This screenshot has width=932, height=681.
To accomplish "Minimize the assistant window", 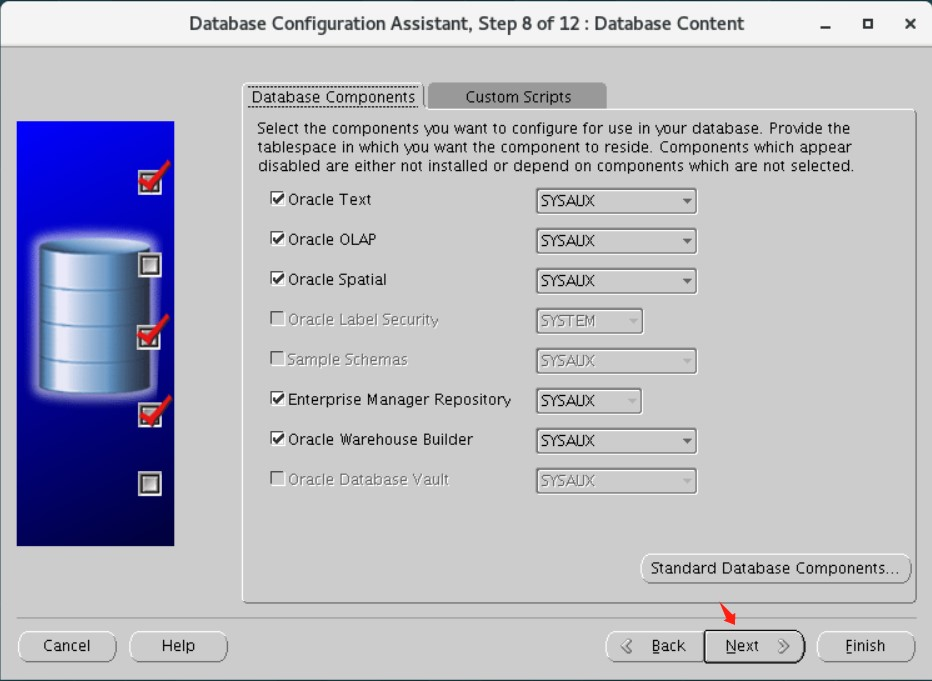I will pos(825,24).
